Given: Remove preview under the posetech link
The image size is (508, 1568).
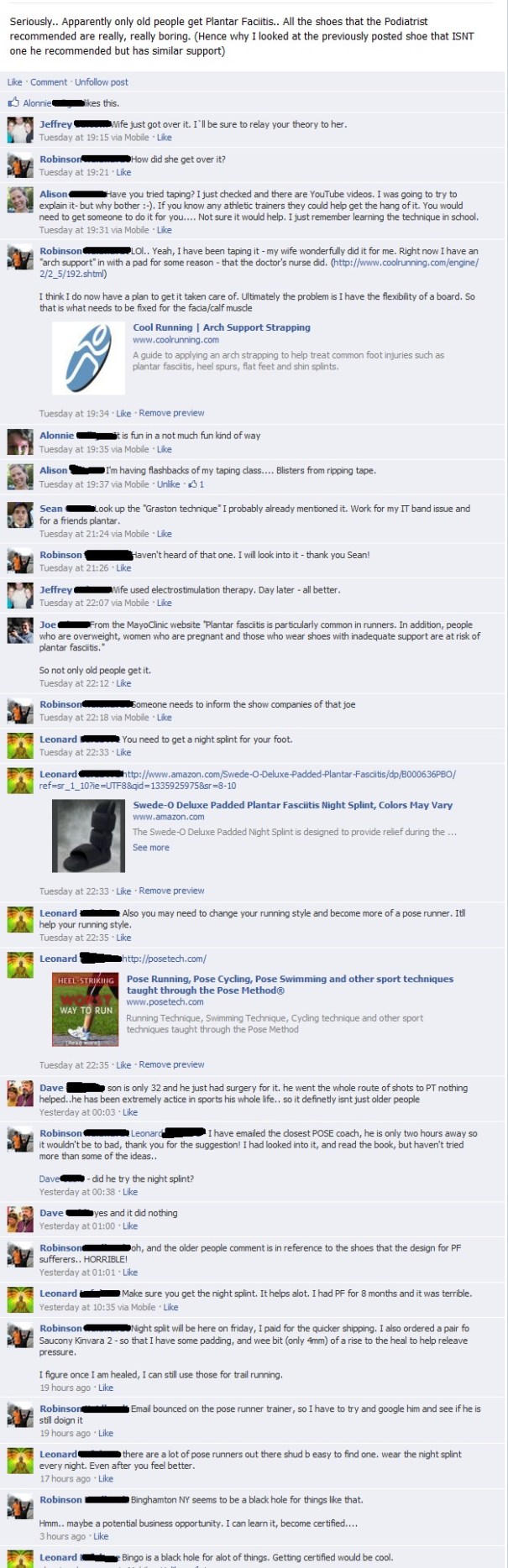Looking at the screenshot, I should click(171, 1064).
